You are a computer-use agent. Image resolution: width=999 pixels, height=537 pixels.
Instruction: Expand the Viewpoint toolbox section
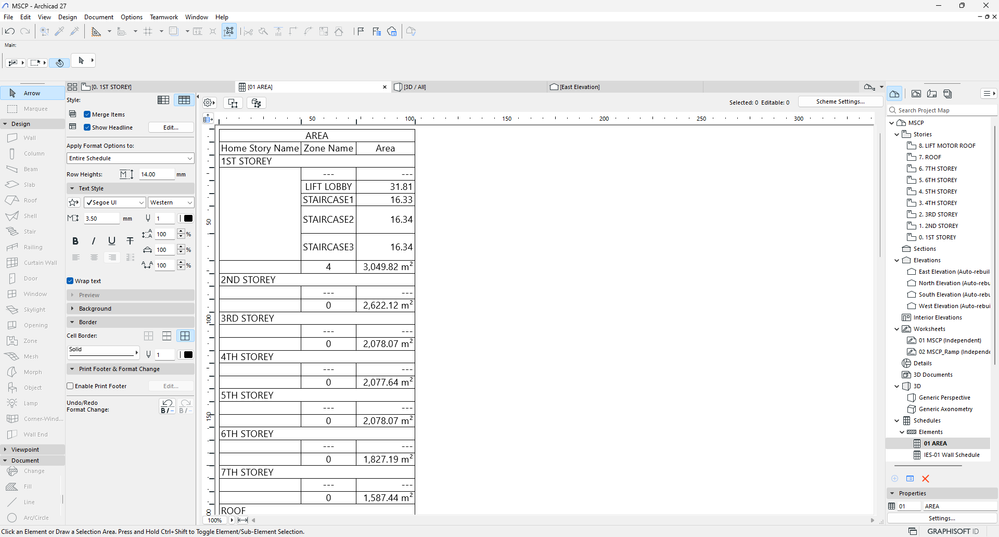(6, 450)
